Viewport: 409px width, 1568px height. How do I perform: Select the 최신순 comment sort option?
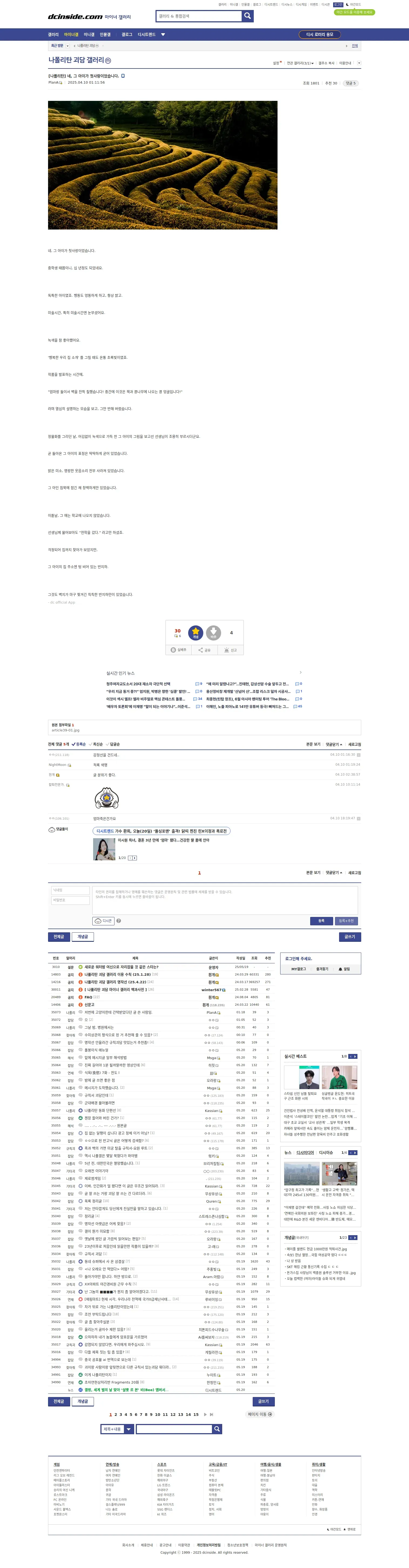[96, 744]
